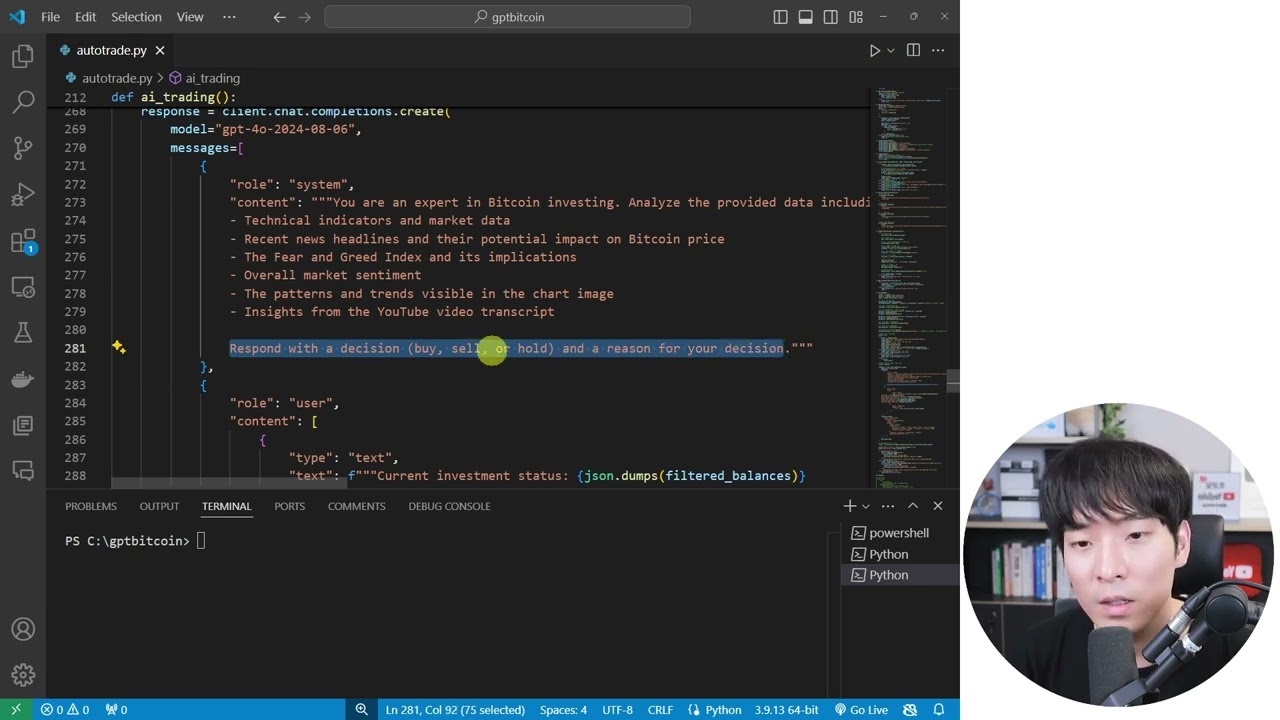Open the Extensions view with update badge
The image size is (1280, 720).
(x=23, y=241)
